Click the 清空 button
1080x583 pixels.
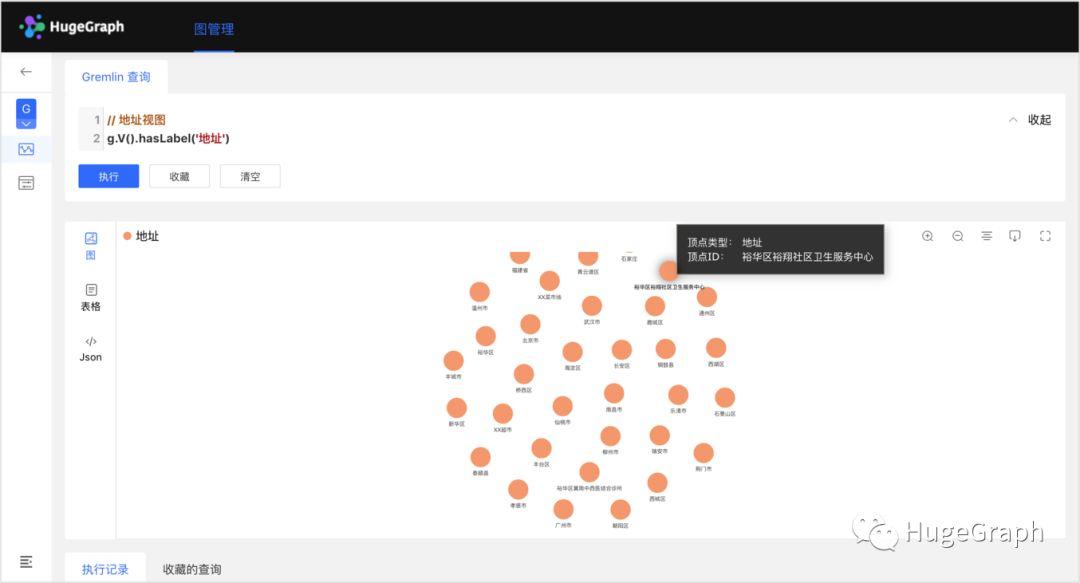point(250,176)
